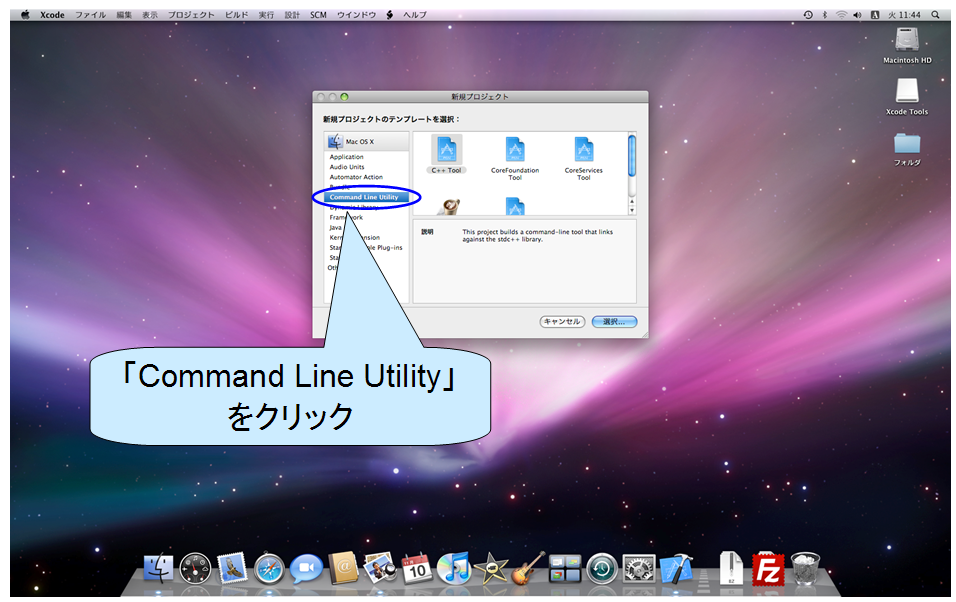Open the 実行 menu
This screenshot has width=956, height=602.
pos(266,15)
